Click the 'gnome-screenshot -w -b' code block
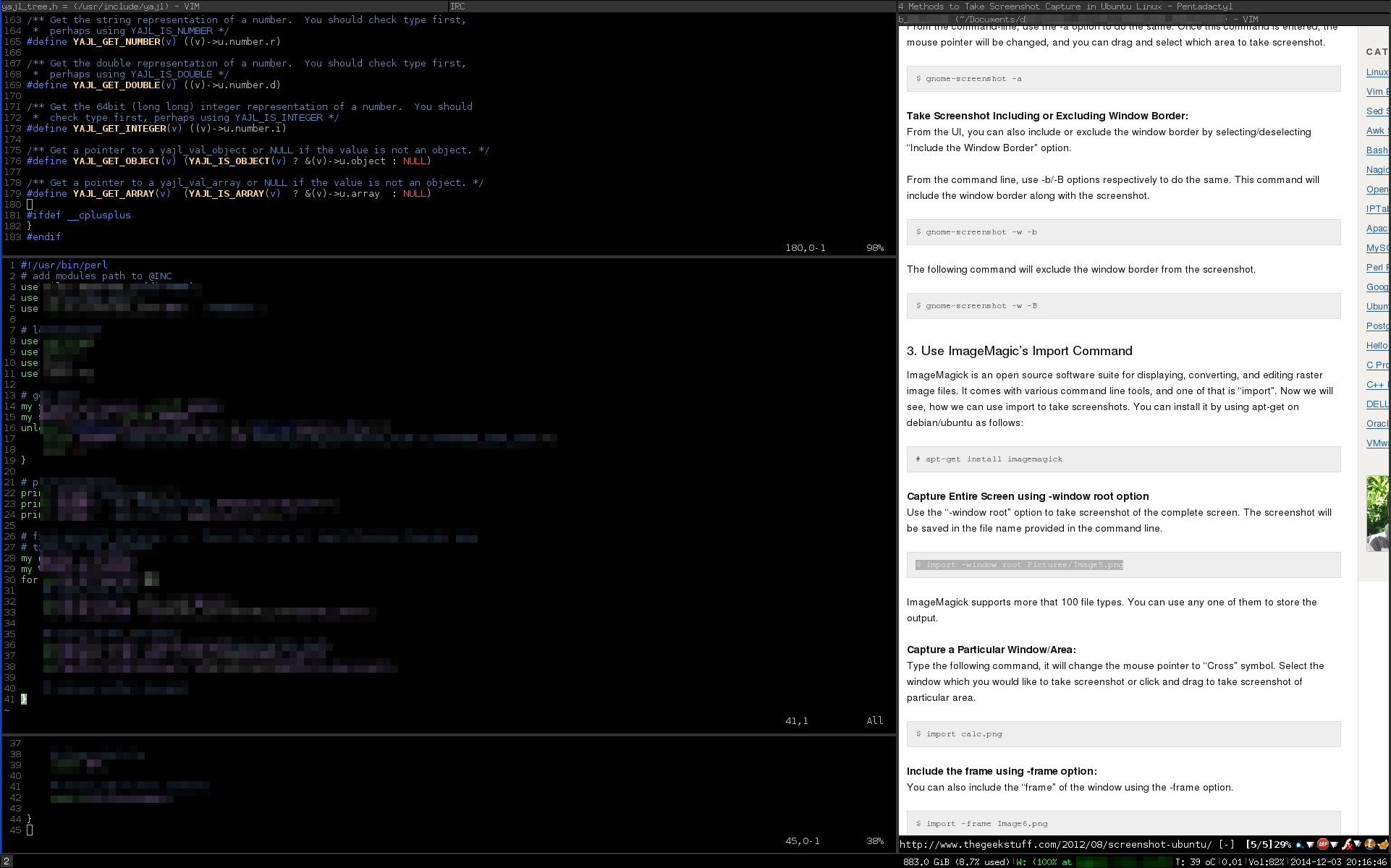Viewport: 1391px width, 868px height. pos(1123,232)
